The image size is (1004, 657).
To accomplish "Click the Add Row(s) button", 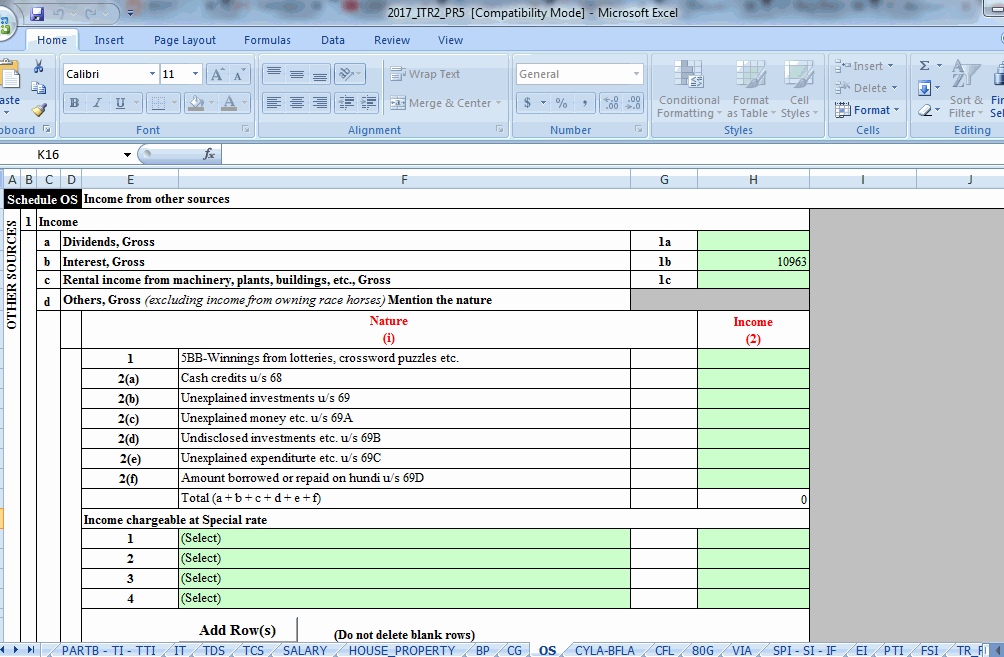I will [x=238, y=630].
